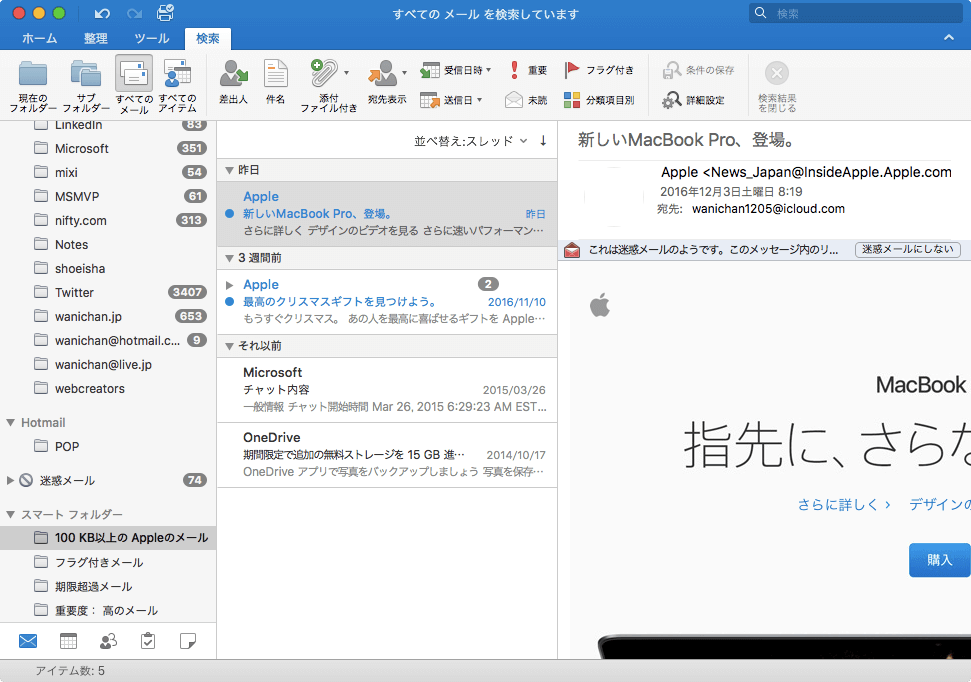The width and height of the screenshot is (971, 682).
Task: Expand Apple thread with 2 messages
Action: tap(230, 285)
